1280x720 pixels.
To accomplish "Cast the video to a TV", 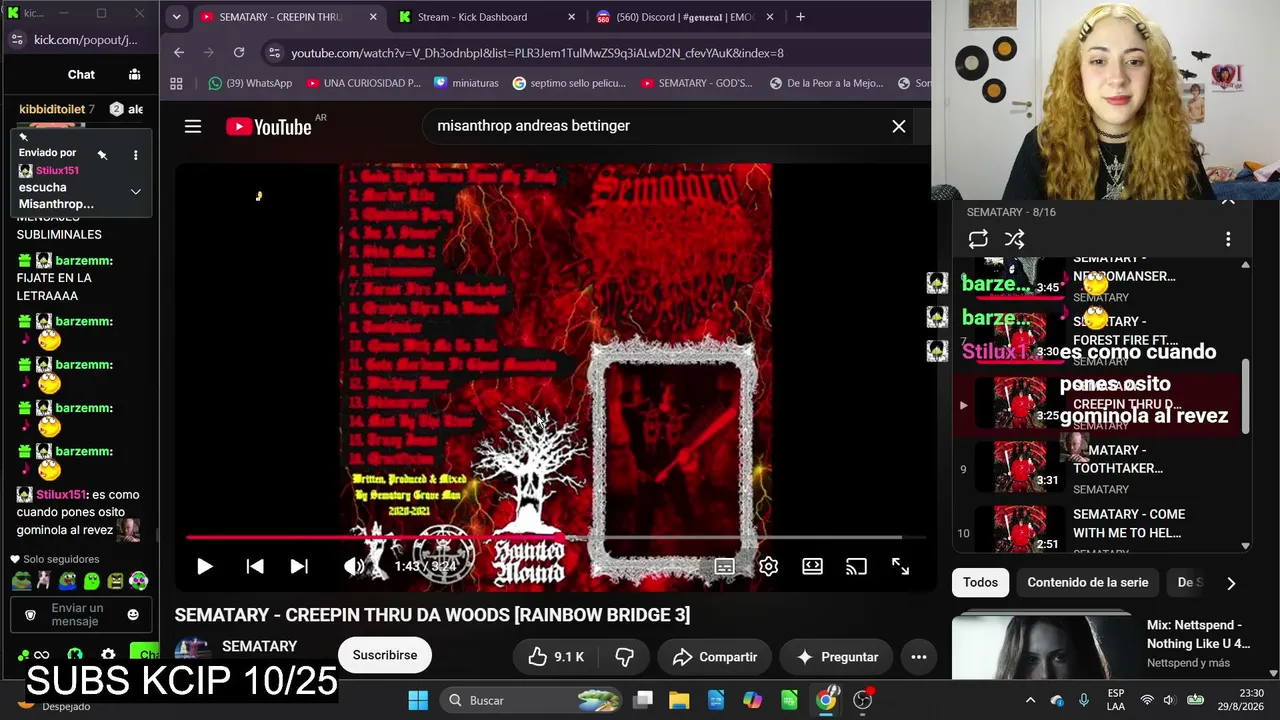I will point(856,567).
